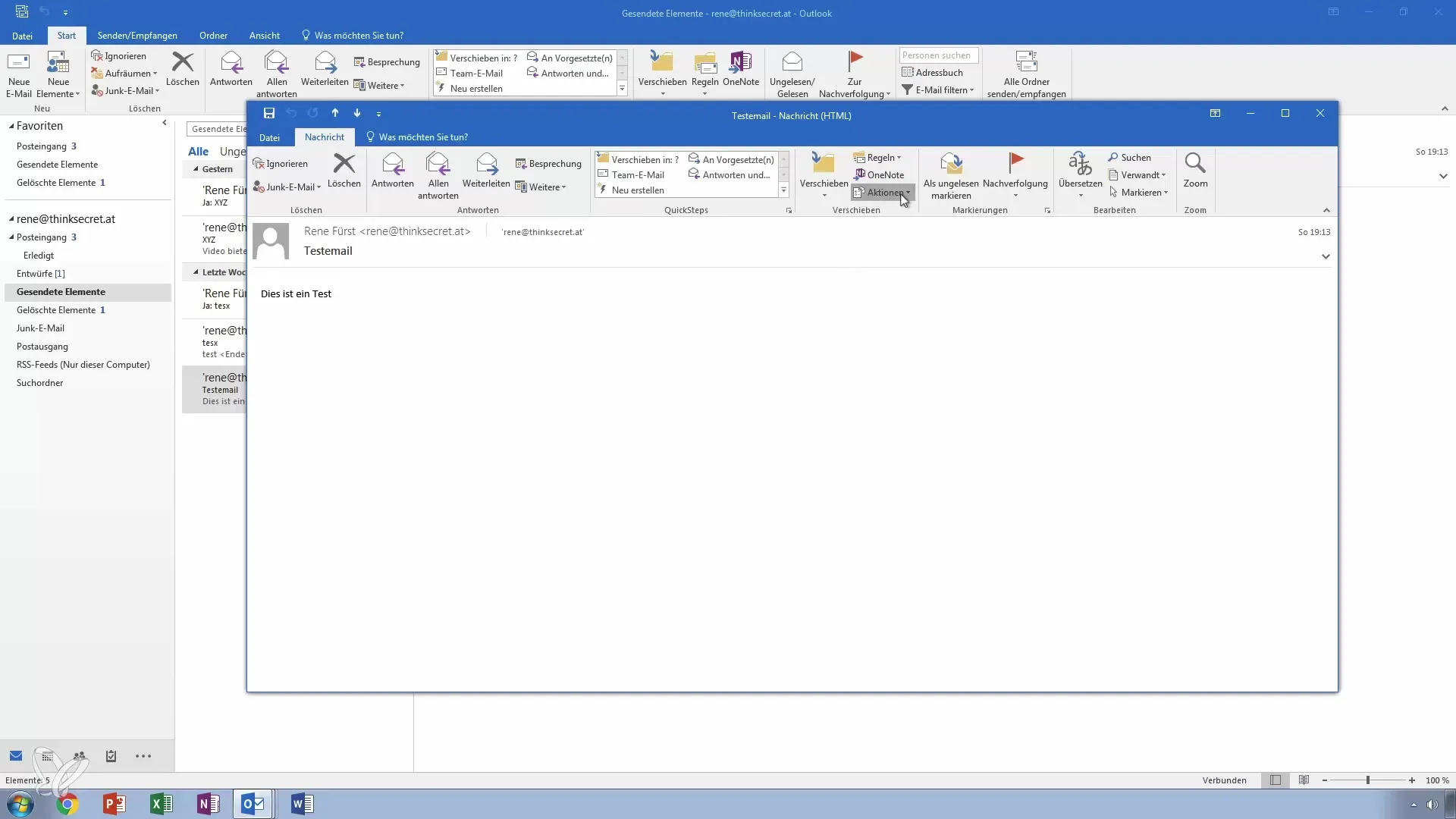1456x819 pixels.
Task: Open Neue Elemente in main Outlook ribbon
Action: (x=58, y=74)
